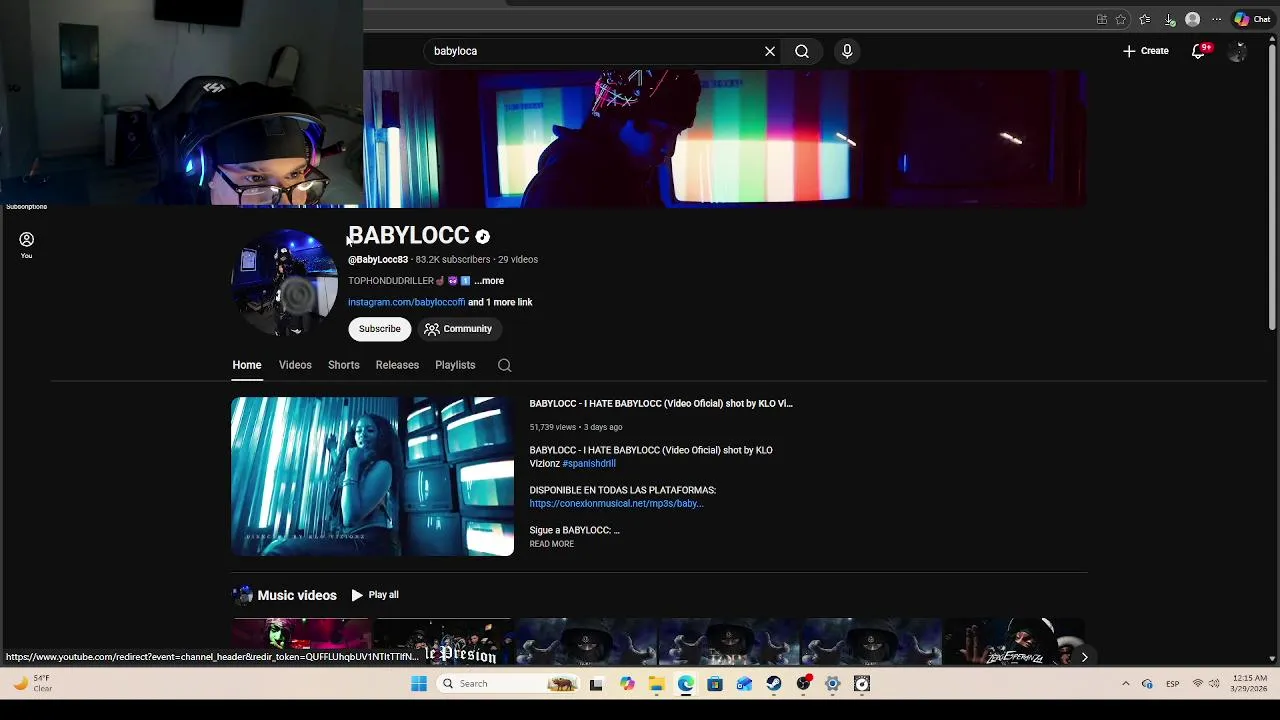Viewport: 1280px width, 720px height.
Task: Open the You sidebar entry
Action: [x=26, y=245]
